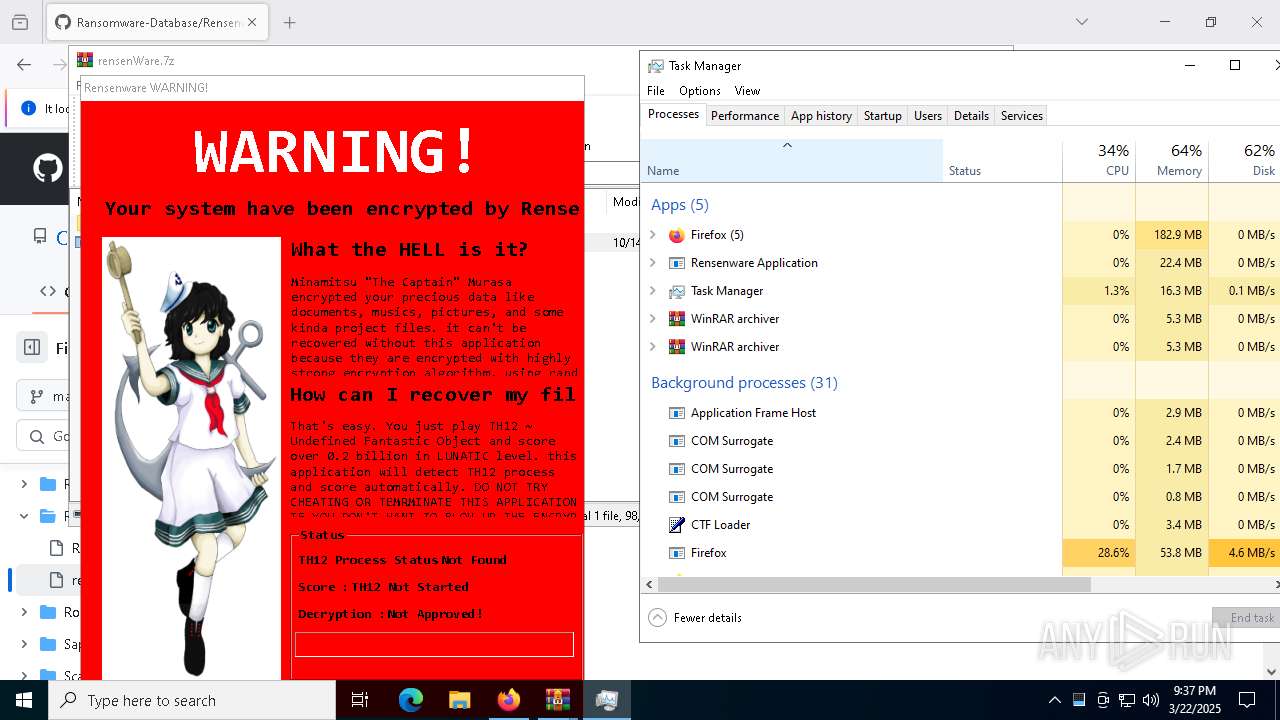Click the CTF Loader process icon

click(x=677, y=525)
